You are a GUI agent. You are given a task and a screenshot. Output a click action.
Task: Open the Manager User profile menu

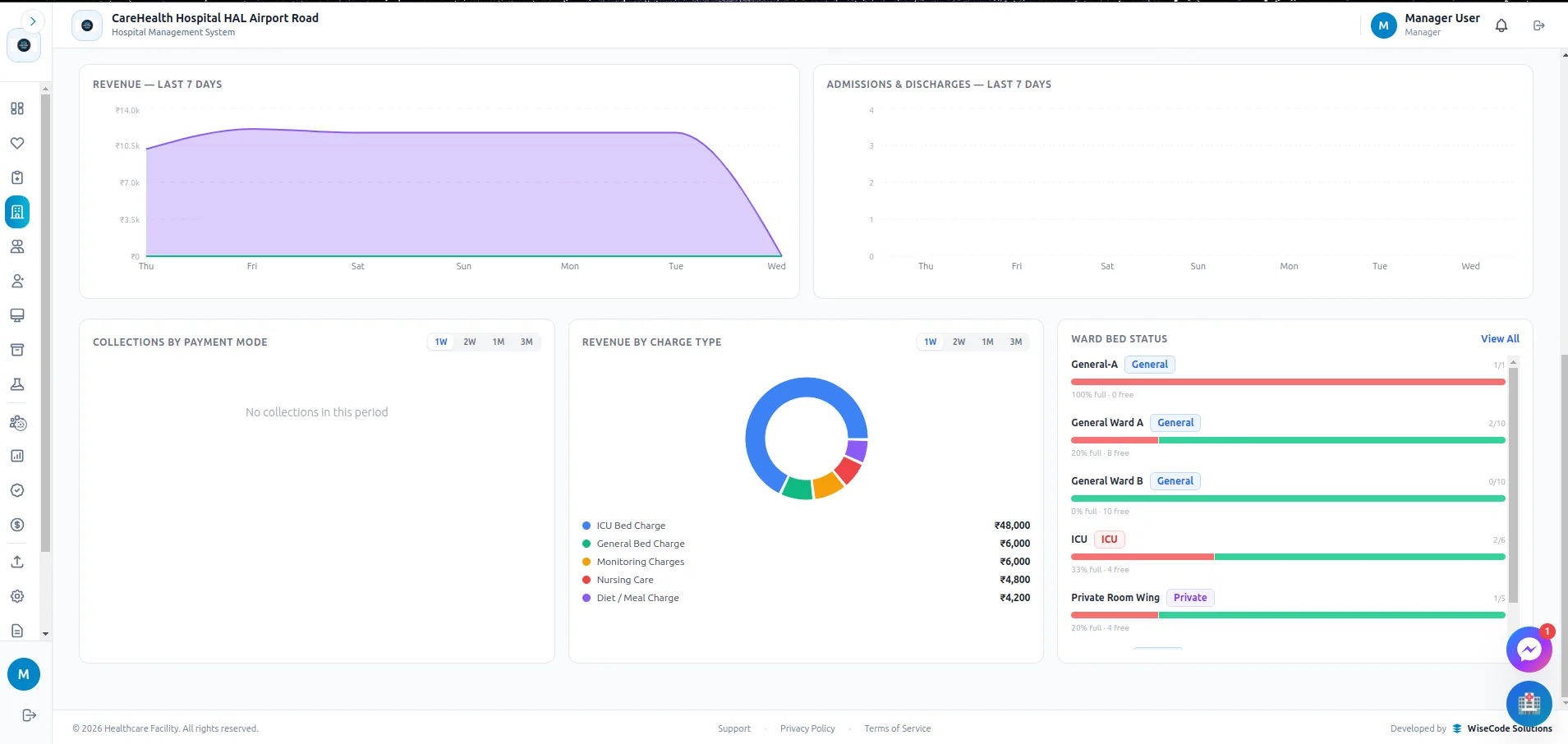1425,25
